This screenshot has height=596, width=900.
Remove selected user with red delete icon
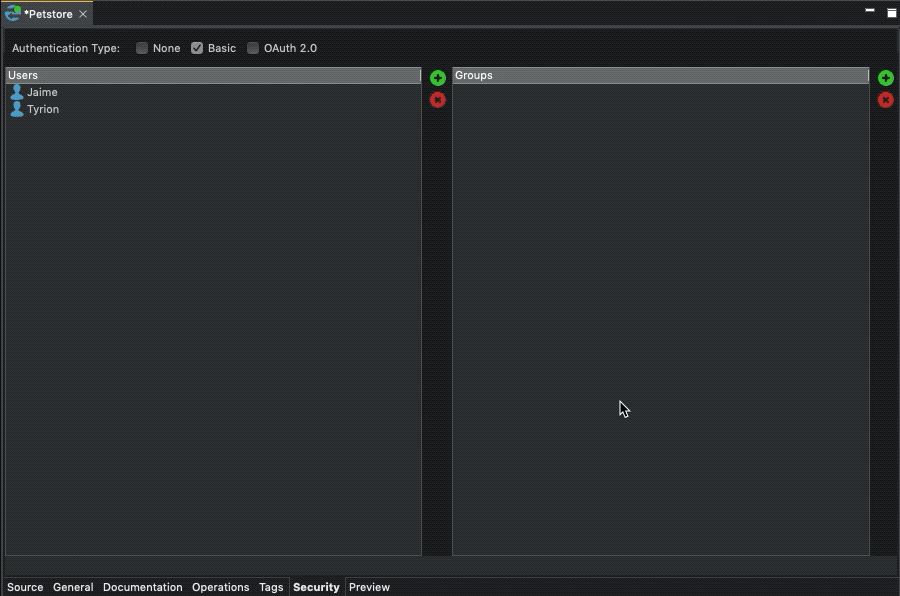pyautogui.click(x=437, y=100)
